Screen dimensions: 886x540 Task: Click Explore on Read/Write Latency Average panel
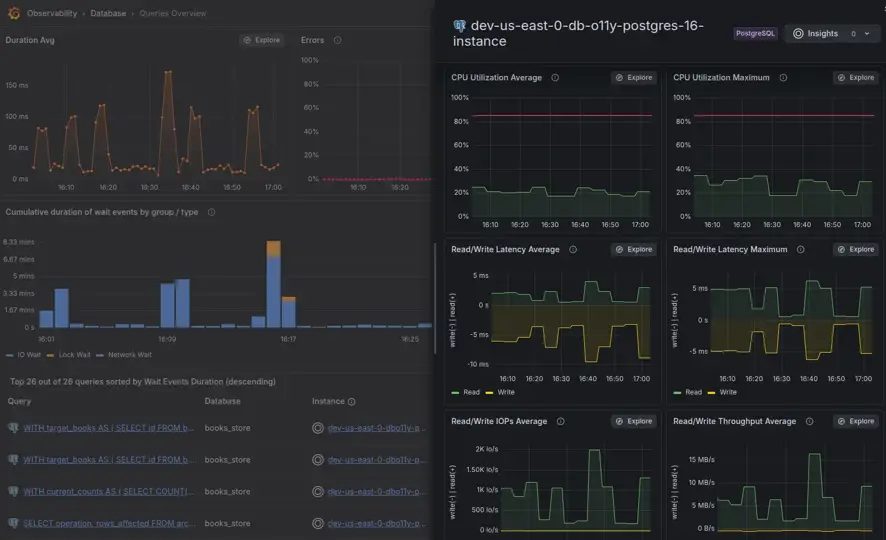(x=634, y=249)
